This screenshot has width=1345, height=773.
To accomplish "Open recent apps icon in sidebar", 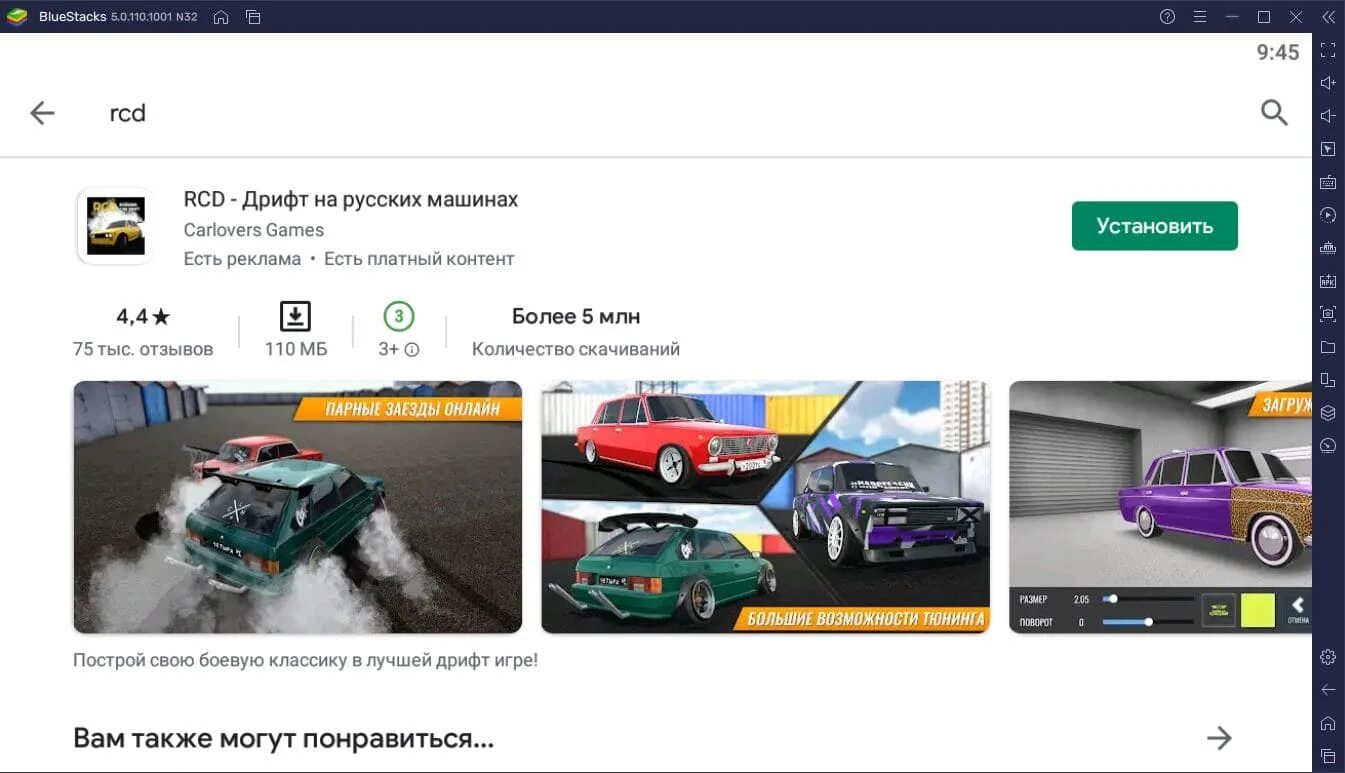I will click(1328, 756).
